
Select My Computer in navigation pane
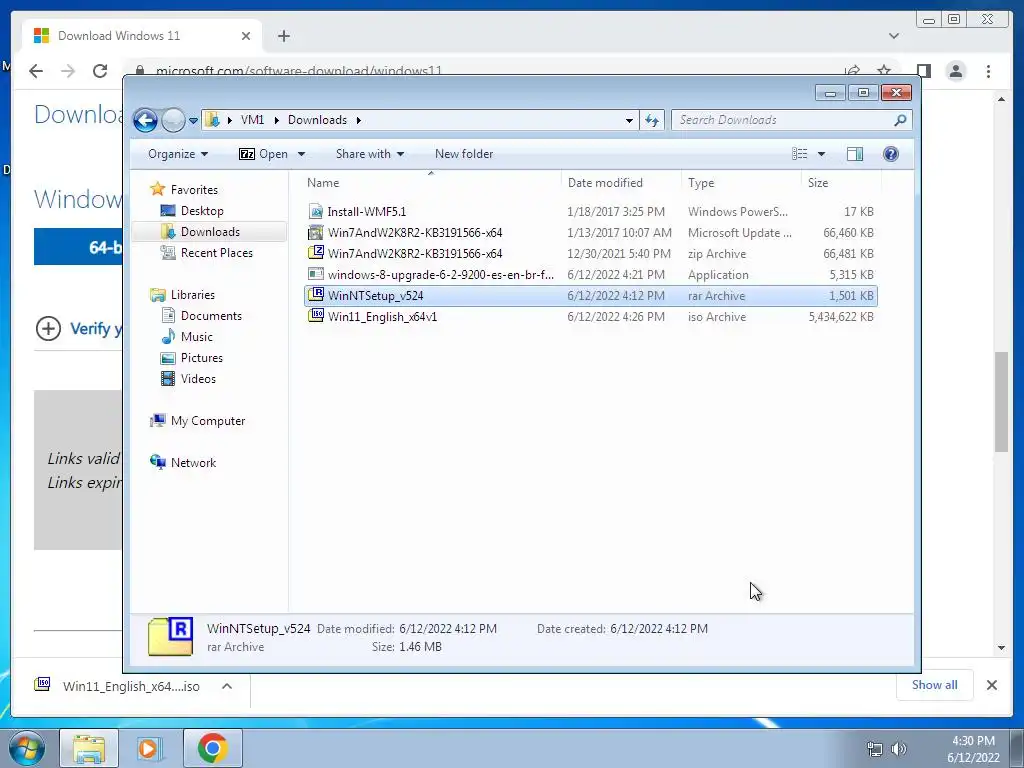pos(208,421)
